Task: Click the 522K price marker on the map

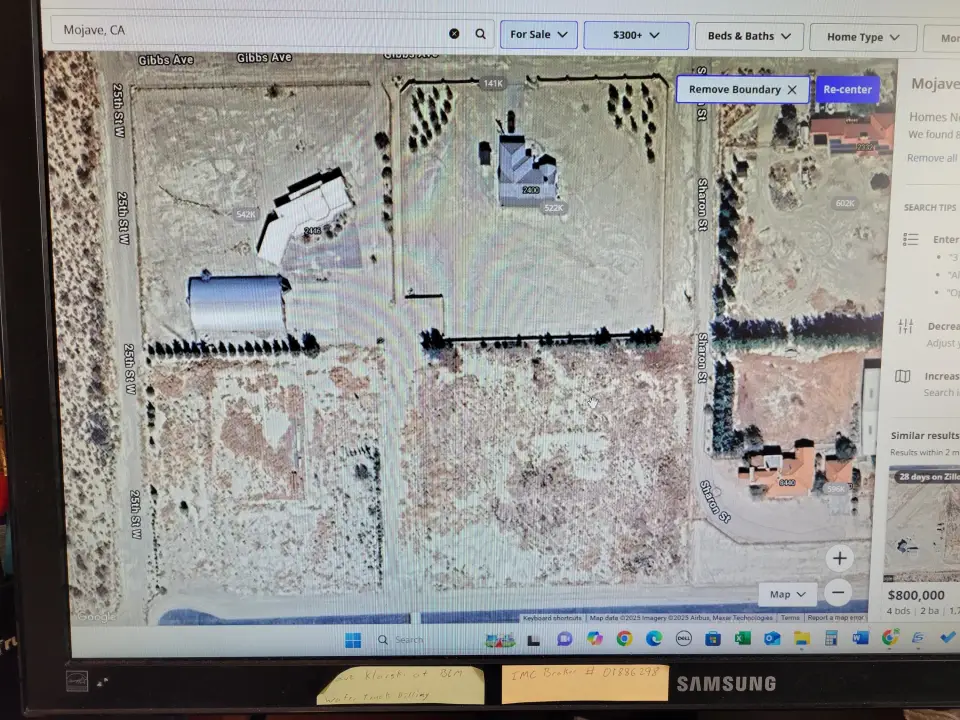Action: click(x=553, y=208)
